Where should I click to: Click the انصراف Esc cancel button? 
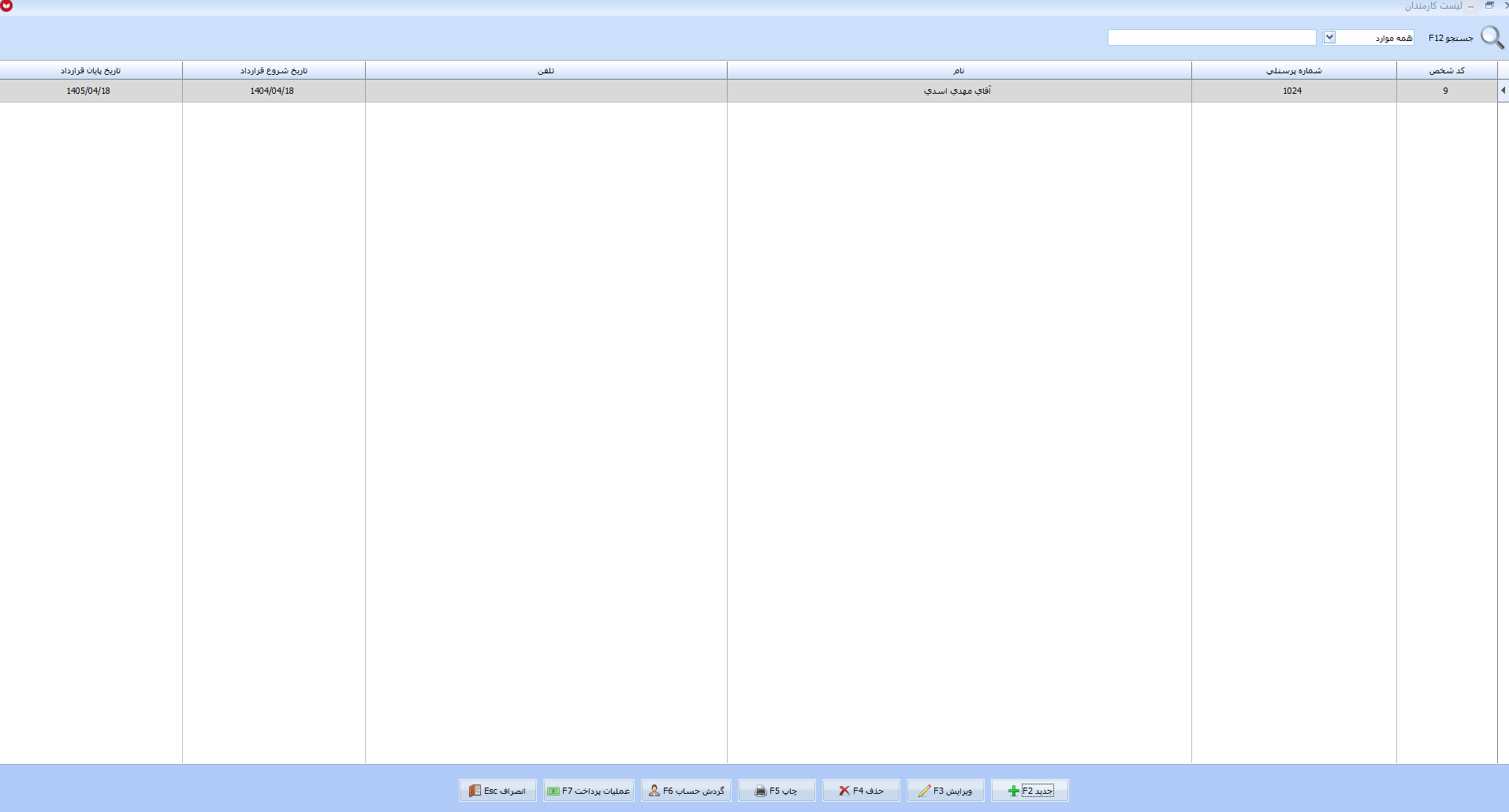pyautogui.click(x=498, y=790)
